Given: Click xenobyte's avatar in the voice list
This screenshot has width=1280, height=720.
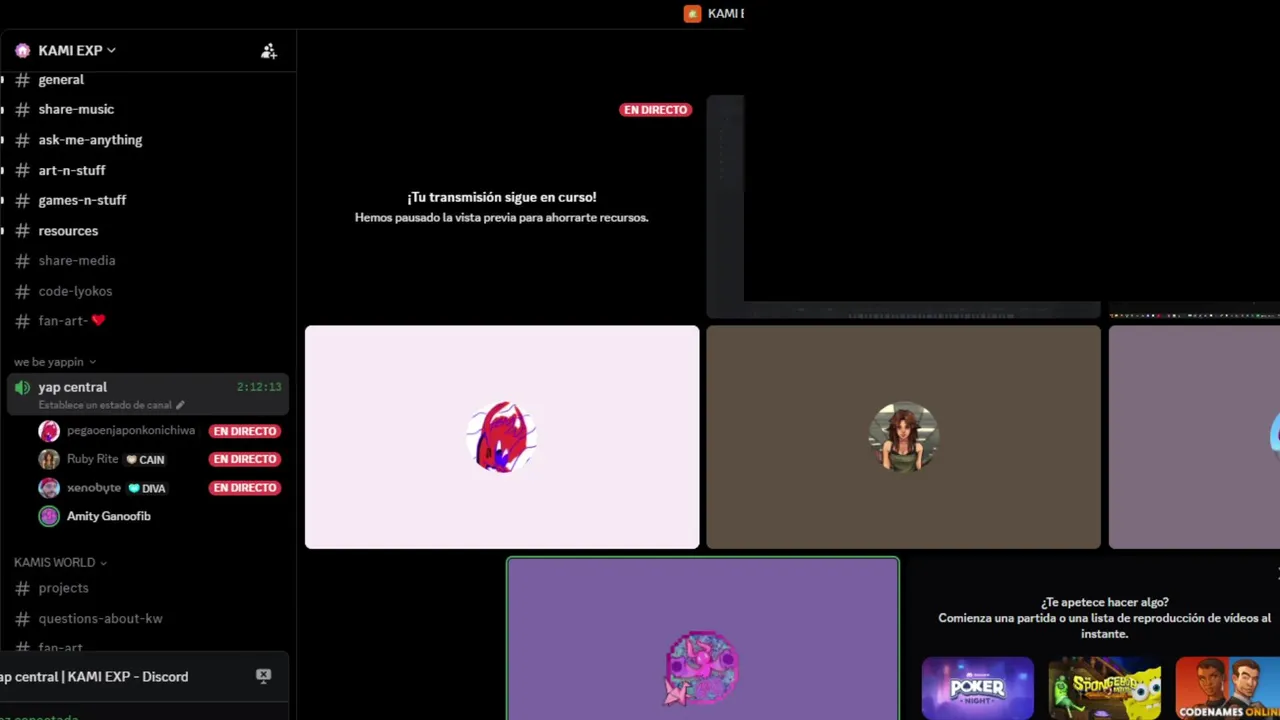Looking at the screenshot, I should [49, 488].
